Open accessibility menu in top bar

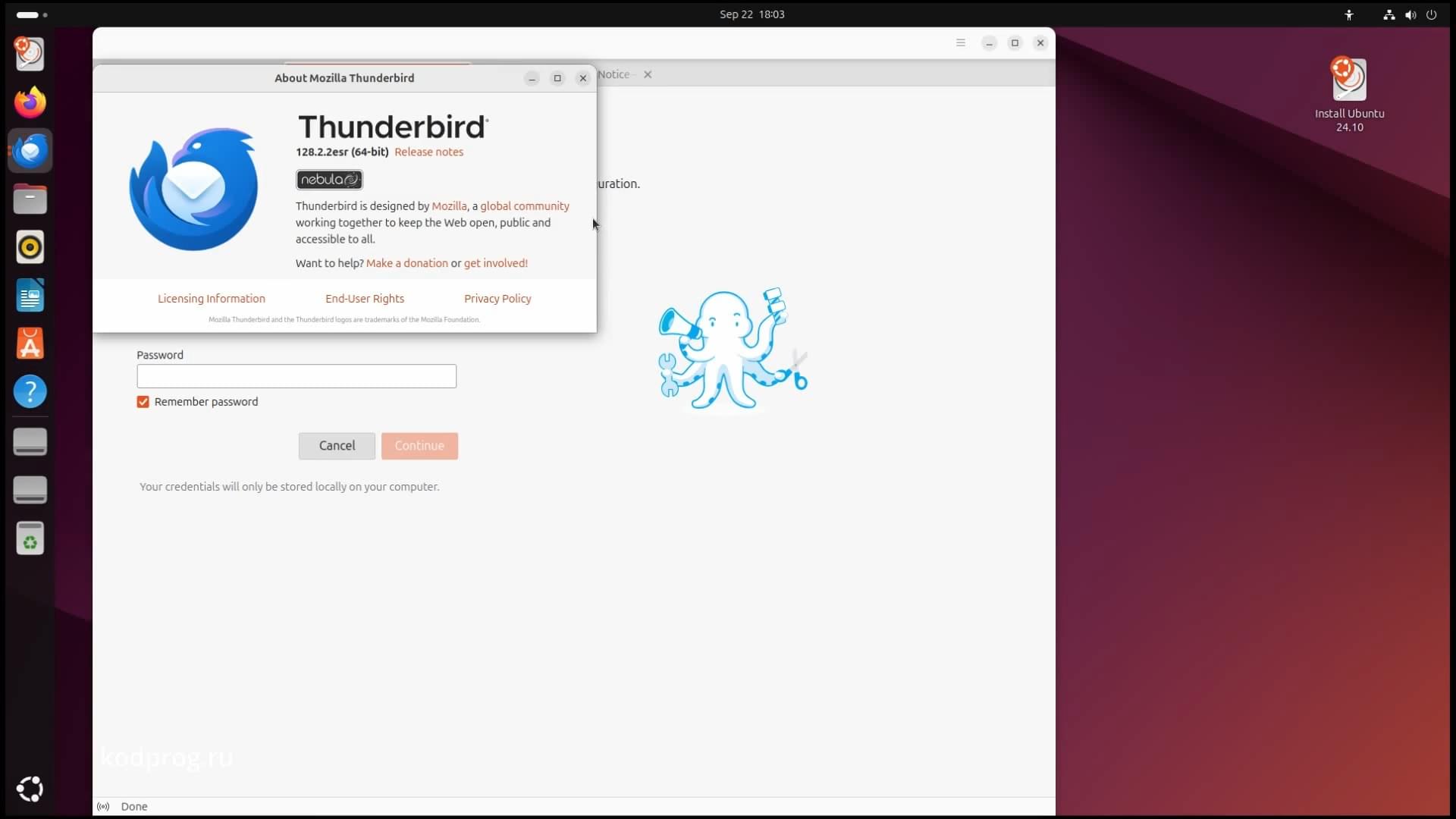1349,14
